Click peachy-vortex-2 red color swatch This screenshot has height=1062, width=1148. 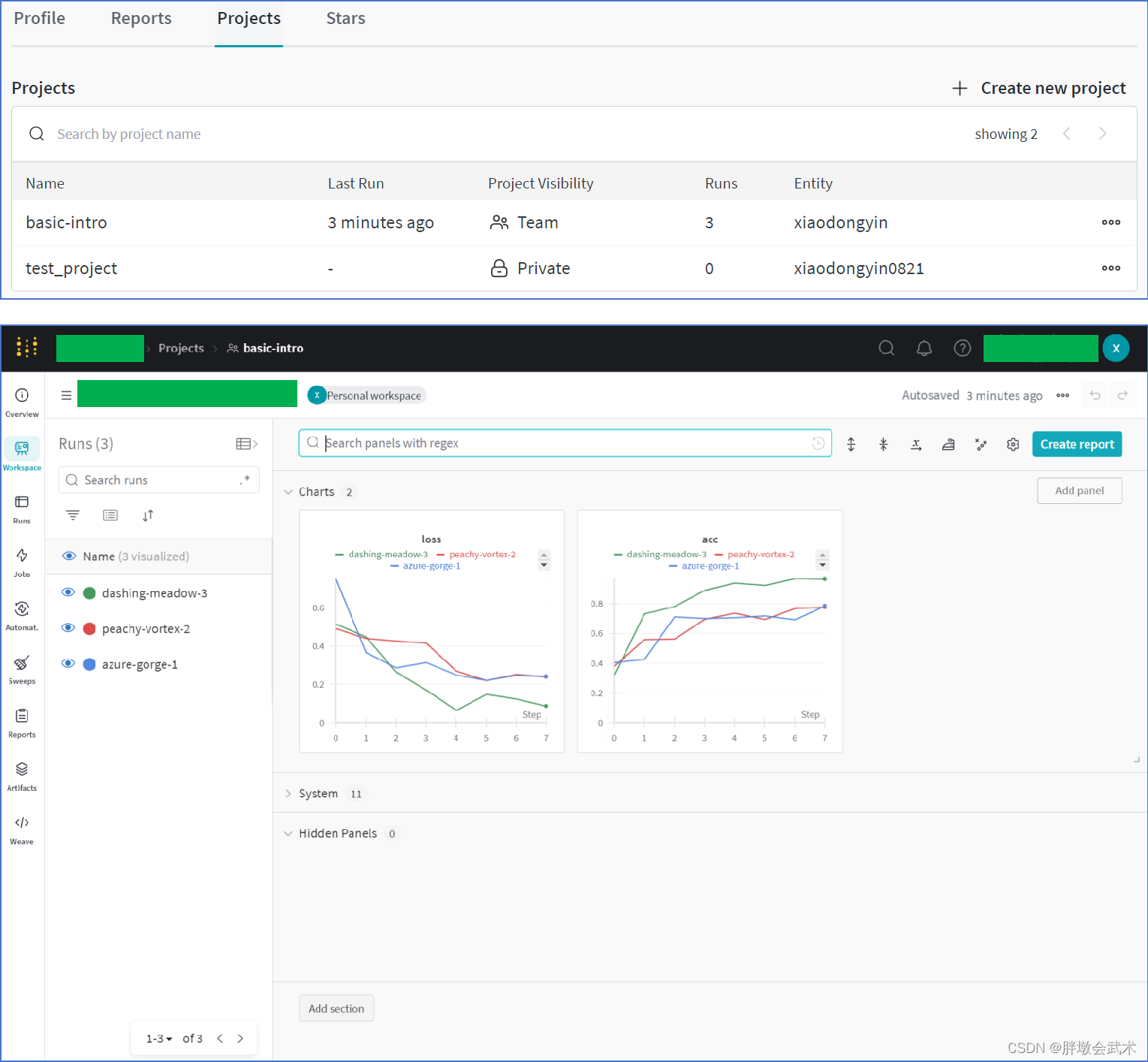[x=89, y=629]
